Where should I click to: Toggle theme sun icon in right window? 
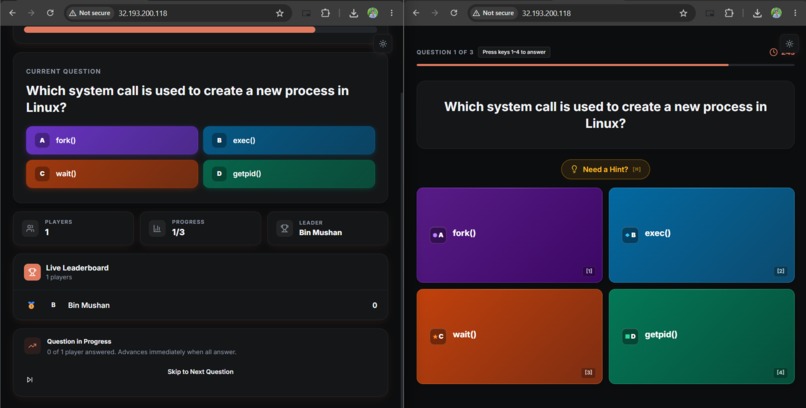click(x=790, y=44)
